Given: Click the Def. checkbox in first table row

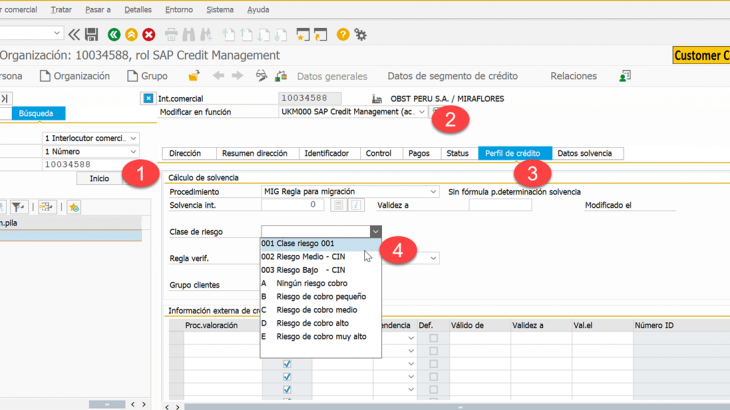Looking at the screenshot, I should 433,338.
